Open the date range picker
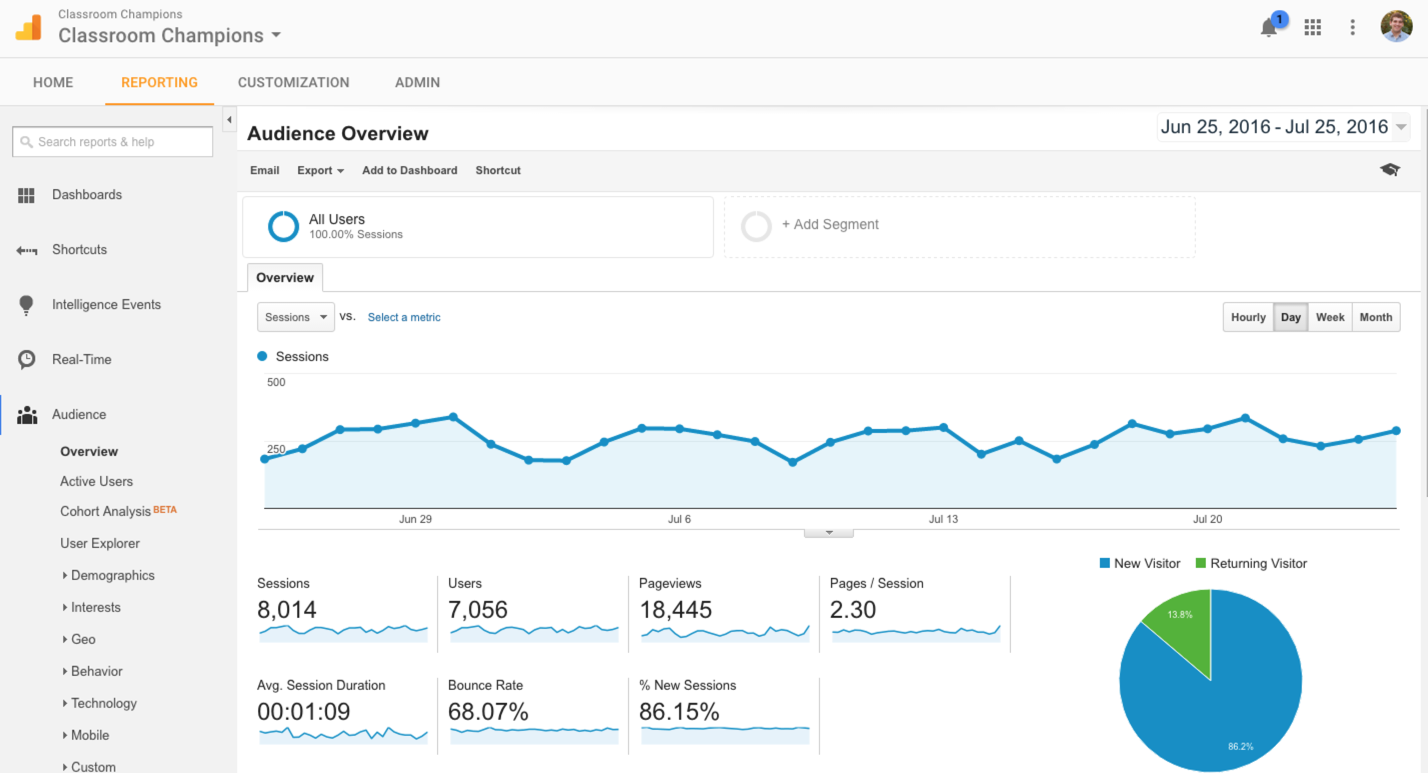The width and height of the screenshot is (1428, 773). point(1284,127)
